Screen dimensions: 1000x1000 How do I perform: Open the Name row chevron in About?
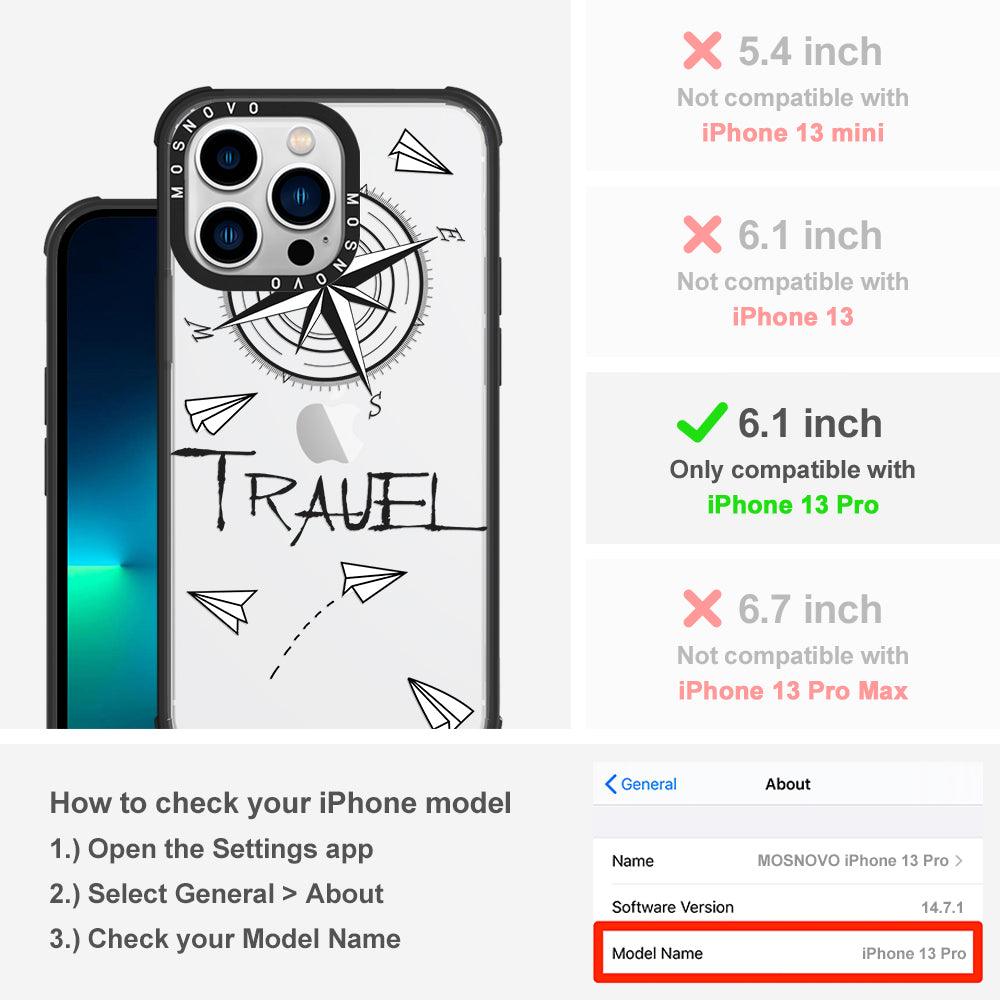coord(959,860)
